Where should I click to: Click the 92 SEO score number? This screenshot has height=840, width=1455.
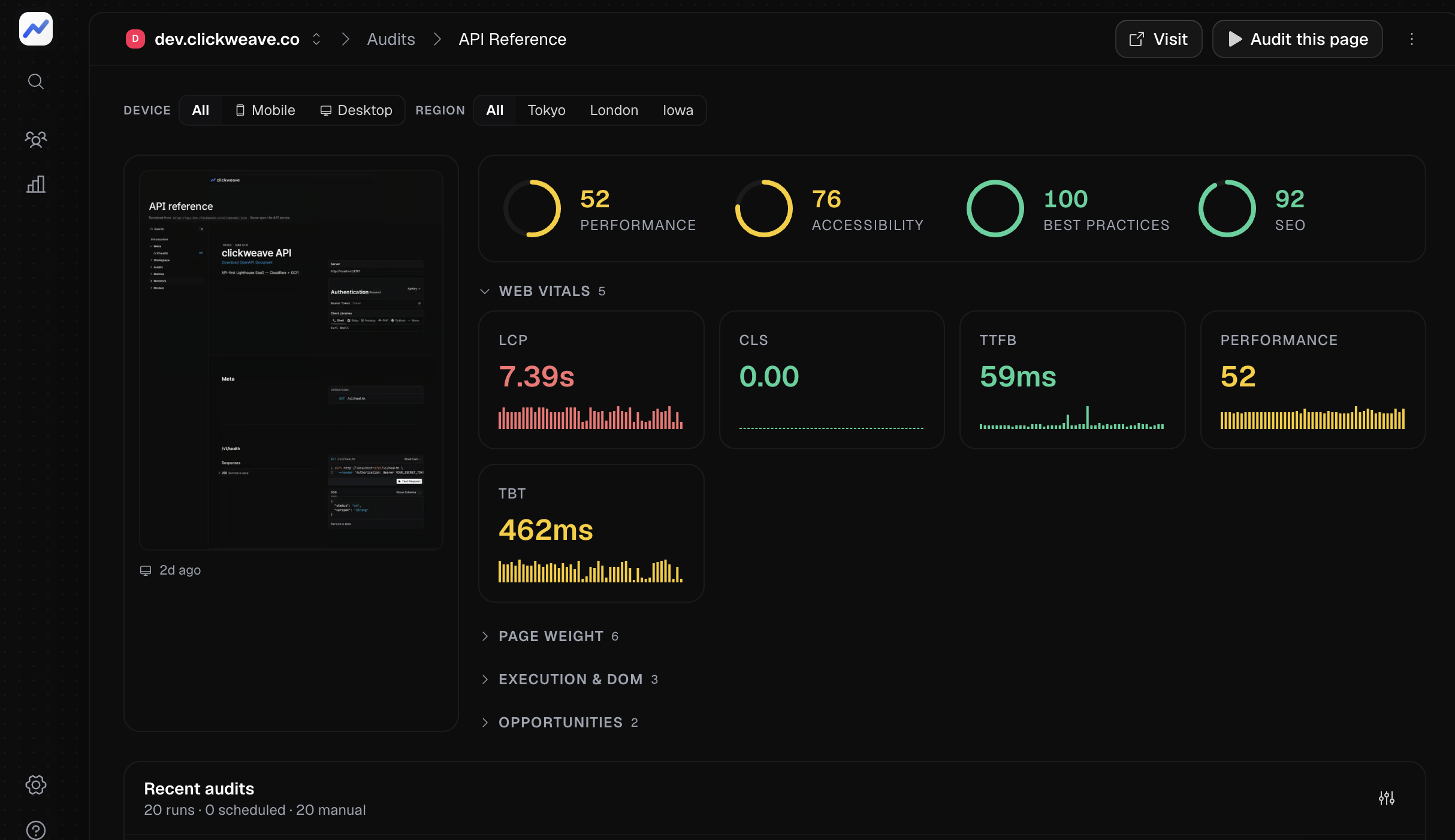point(1290,199)
